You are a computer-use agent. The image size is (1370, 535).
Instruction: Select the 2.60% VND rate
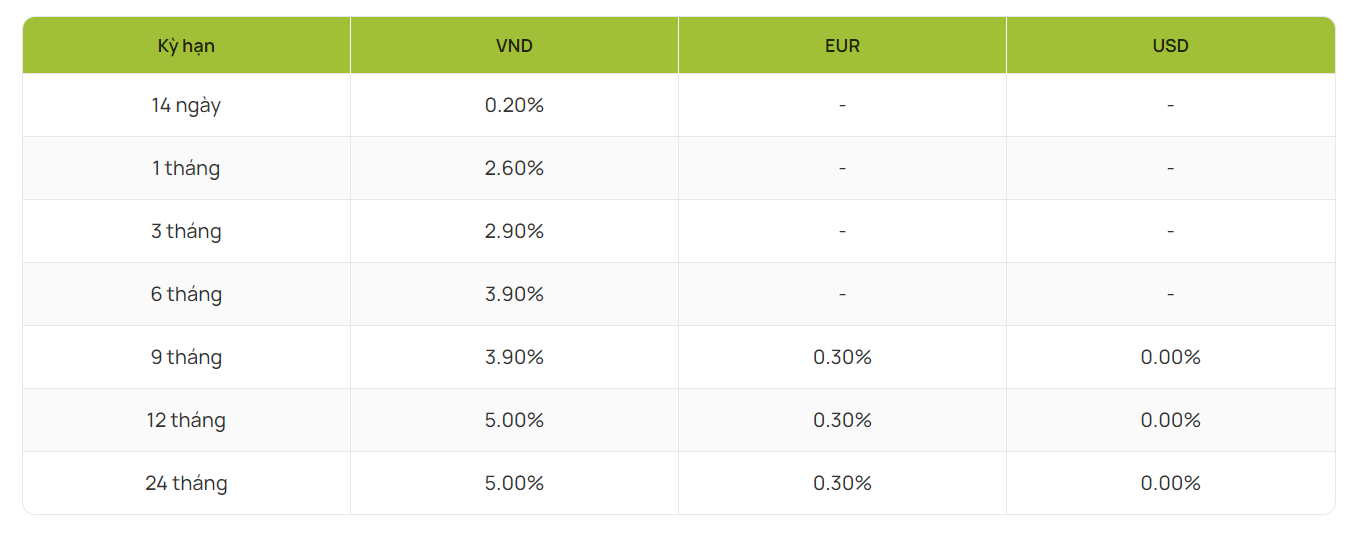514,168
